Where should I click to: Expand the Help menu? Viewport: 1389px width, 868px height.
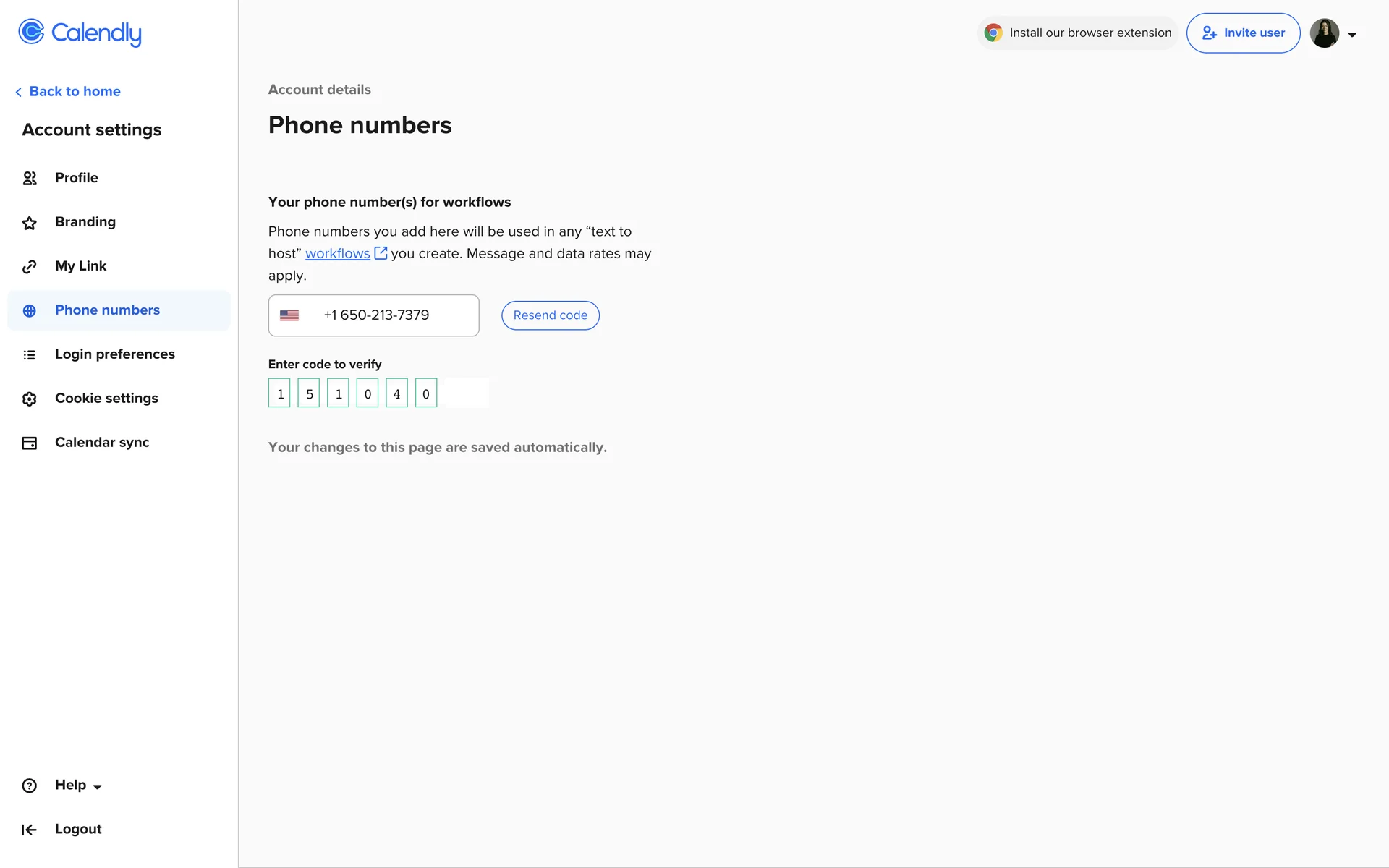(x=78, y=786)
